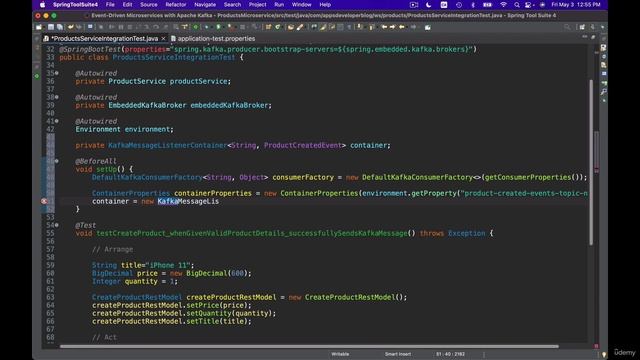Toggle the Do Not Disturb moon icon

point(429,5)
